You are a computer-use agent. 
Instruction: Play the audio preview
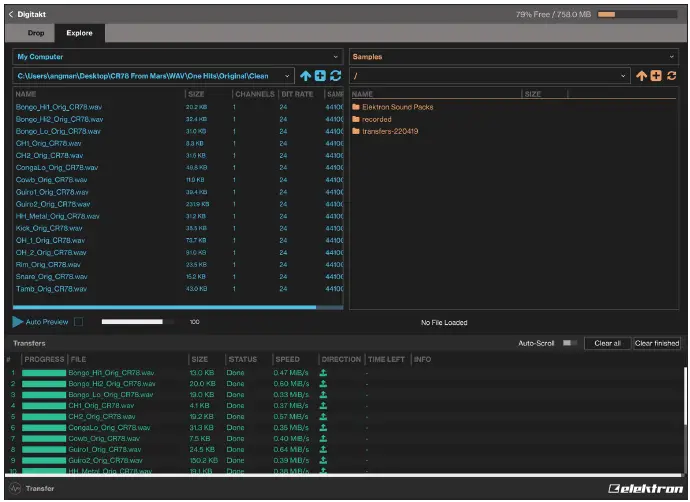pos(18,322)
